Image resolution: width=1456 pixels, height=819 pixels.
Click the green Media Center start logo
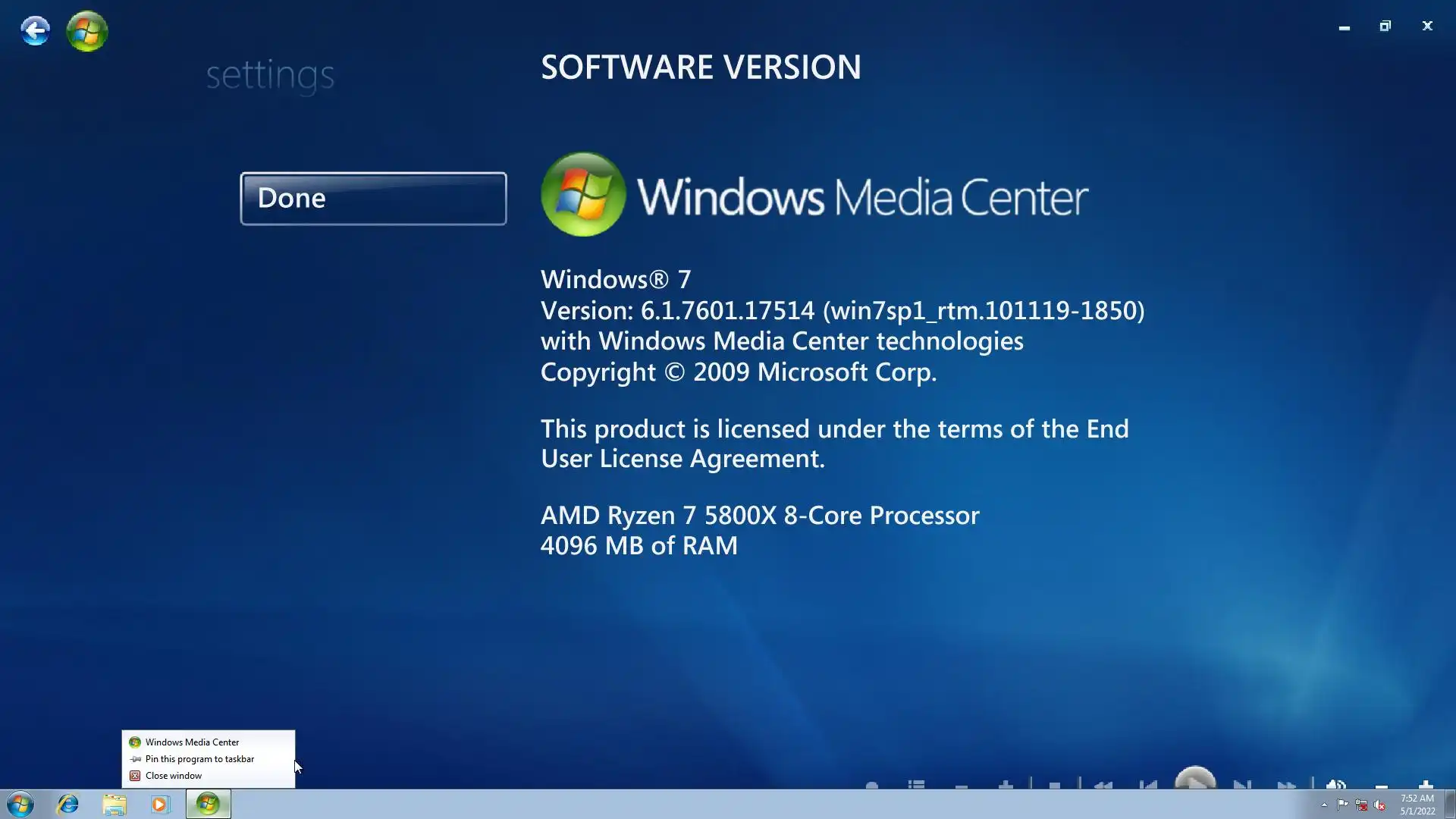(87, 31)
